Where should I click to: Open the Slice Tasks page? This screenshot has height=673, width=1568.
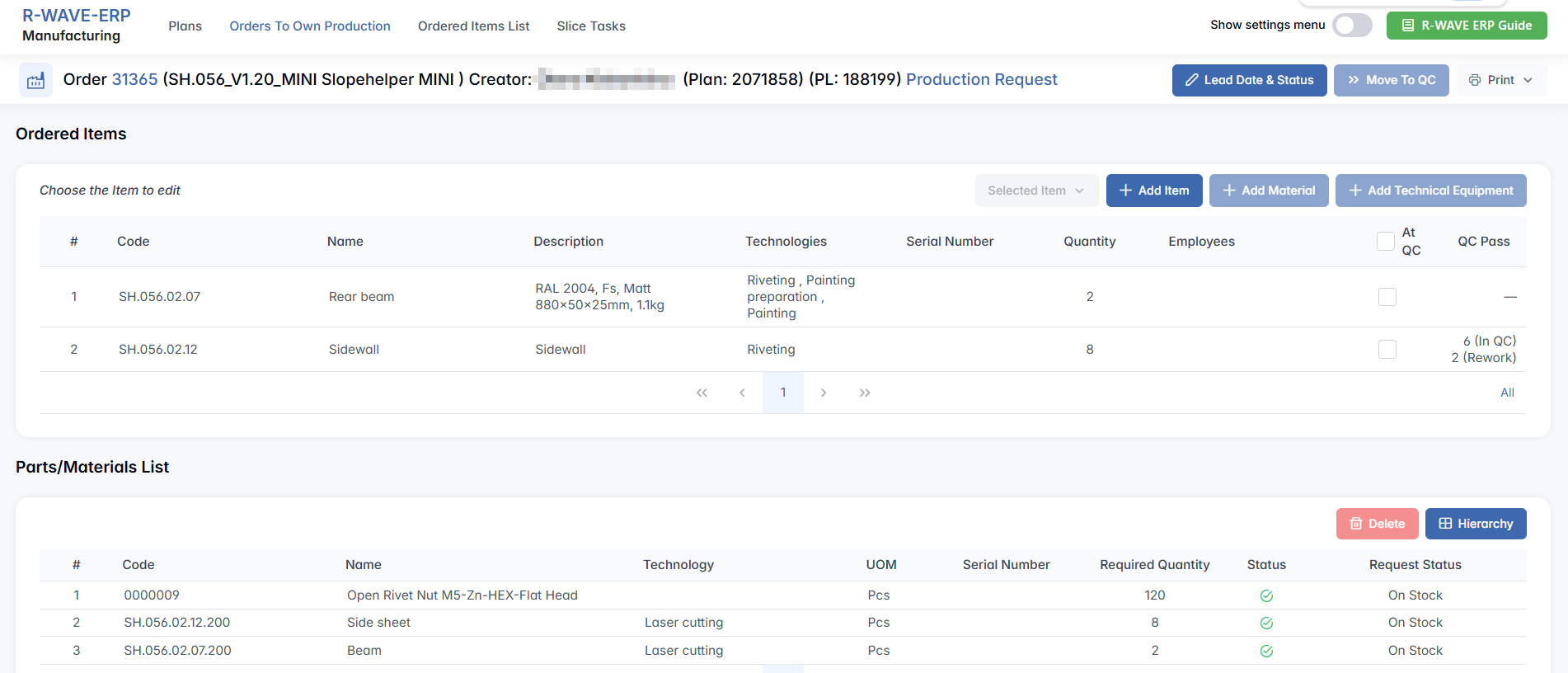point(590,26)
